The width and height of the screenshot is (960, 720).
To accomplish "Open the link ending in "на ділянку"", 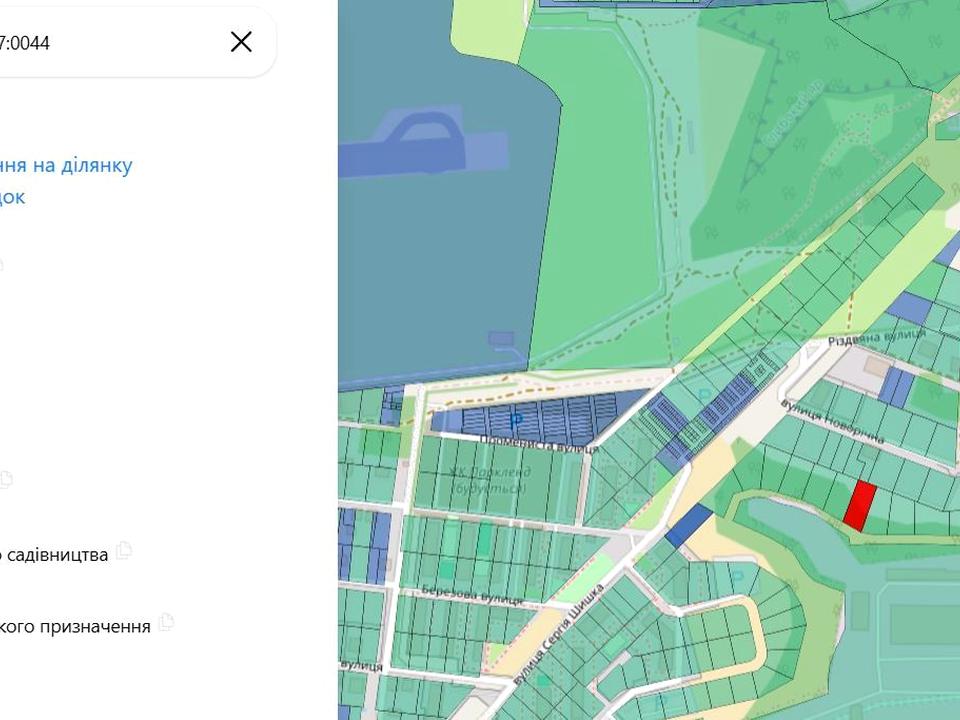I will click(x=66, y=165).
